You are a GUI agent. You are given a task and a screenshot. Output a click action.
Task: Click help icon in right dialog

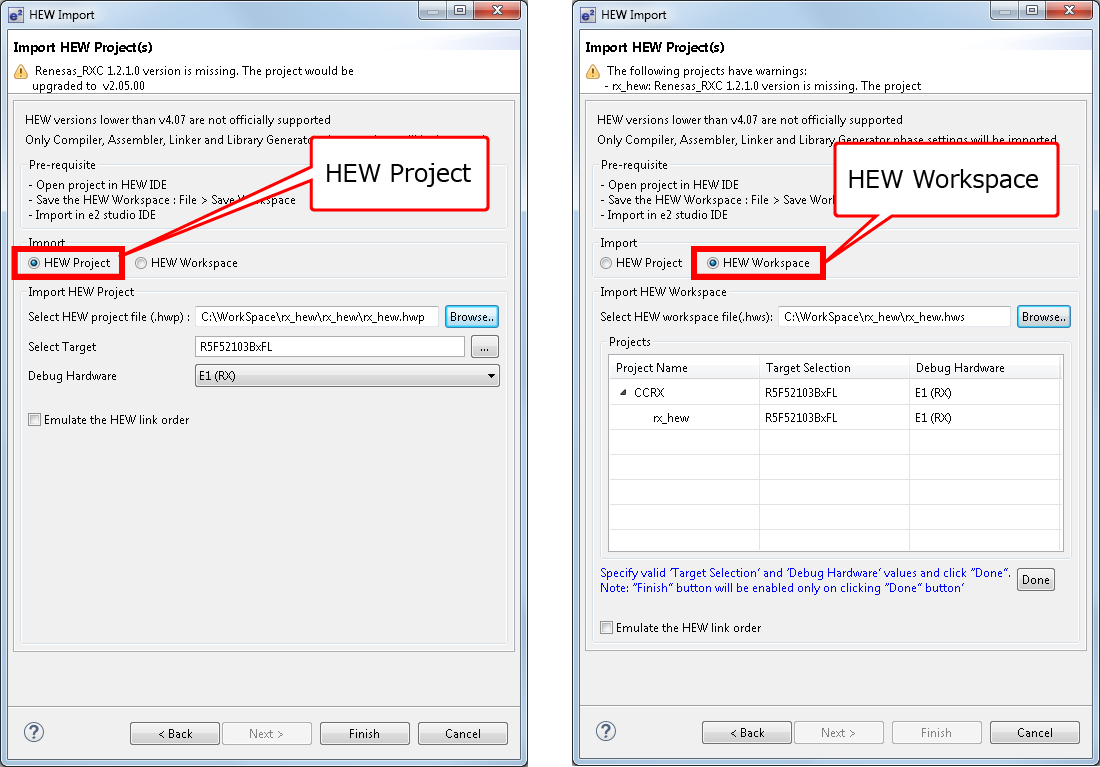[606, 732]
